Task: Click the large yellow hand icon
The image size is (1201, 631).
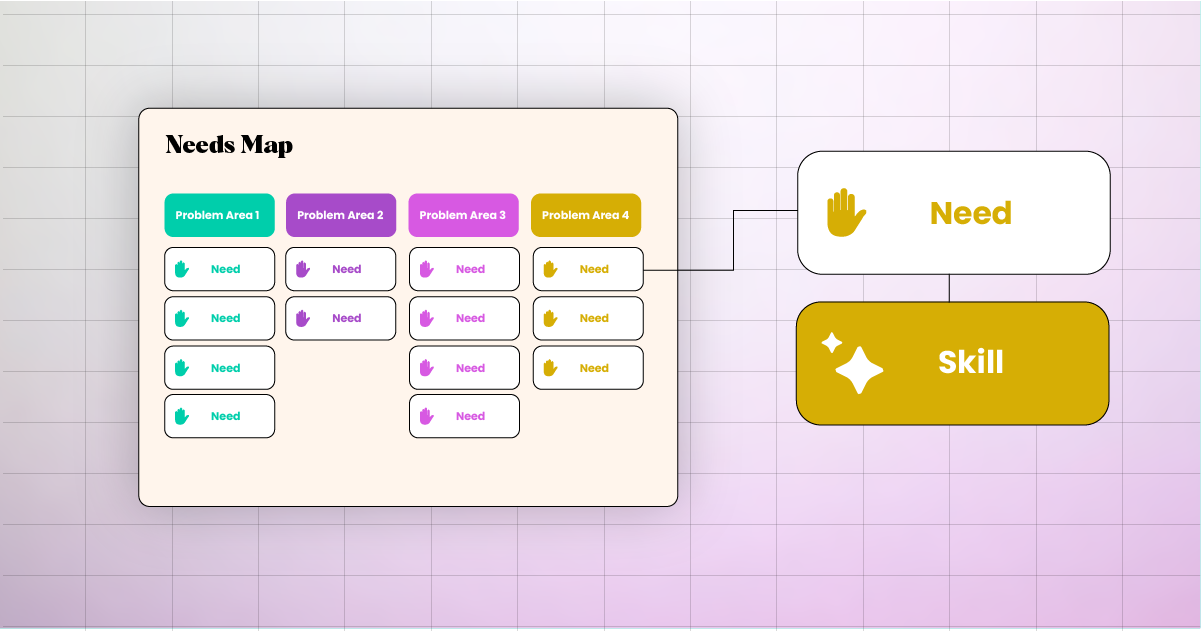Action: coord(845,213)
